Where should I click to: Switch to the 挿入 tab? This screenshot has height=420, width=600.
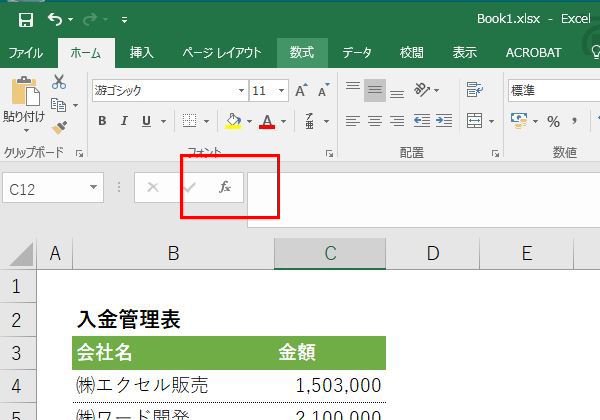(142, 53)
